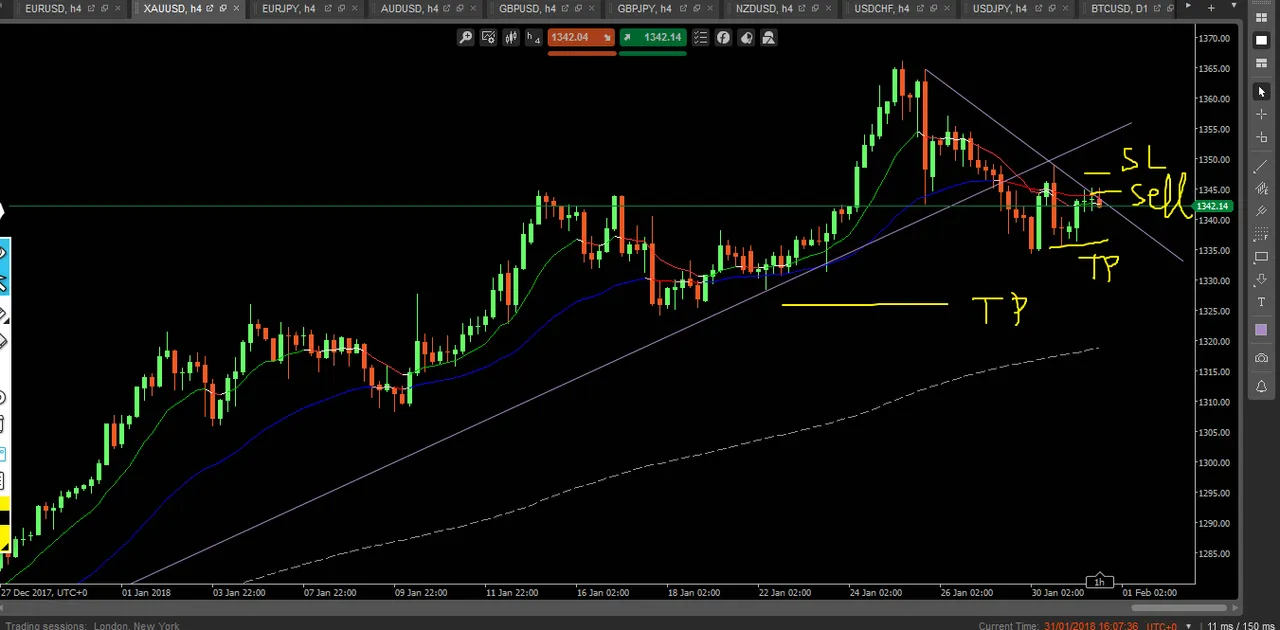Screen dimensions: 1280x630
Task: Choose the down arrow marker tool
Action: [1261, 280]
